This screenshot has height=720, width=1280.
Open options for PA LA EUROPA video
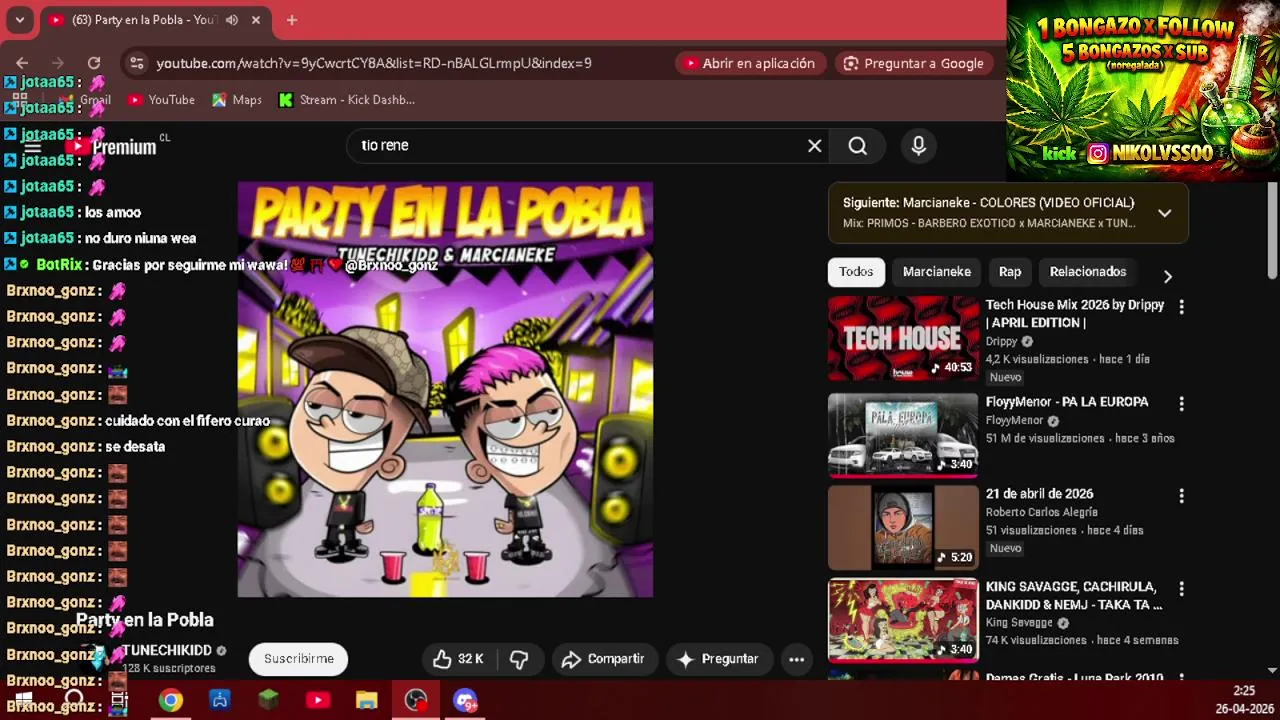pos(1181,404)
